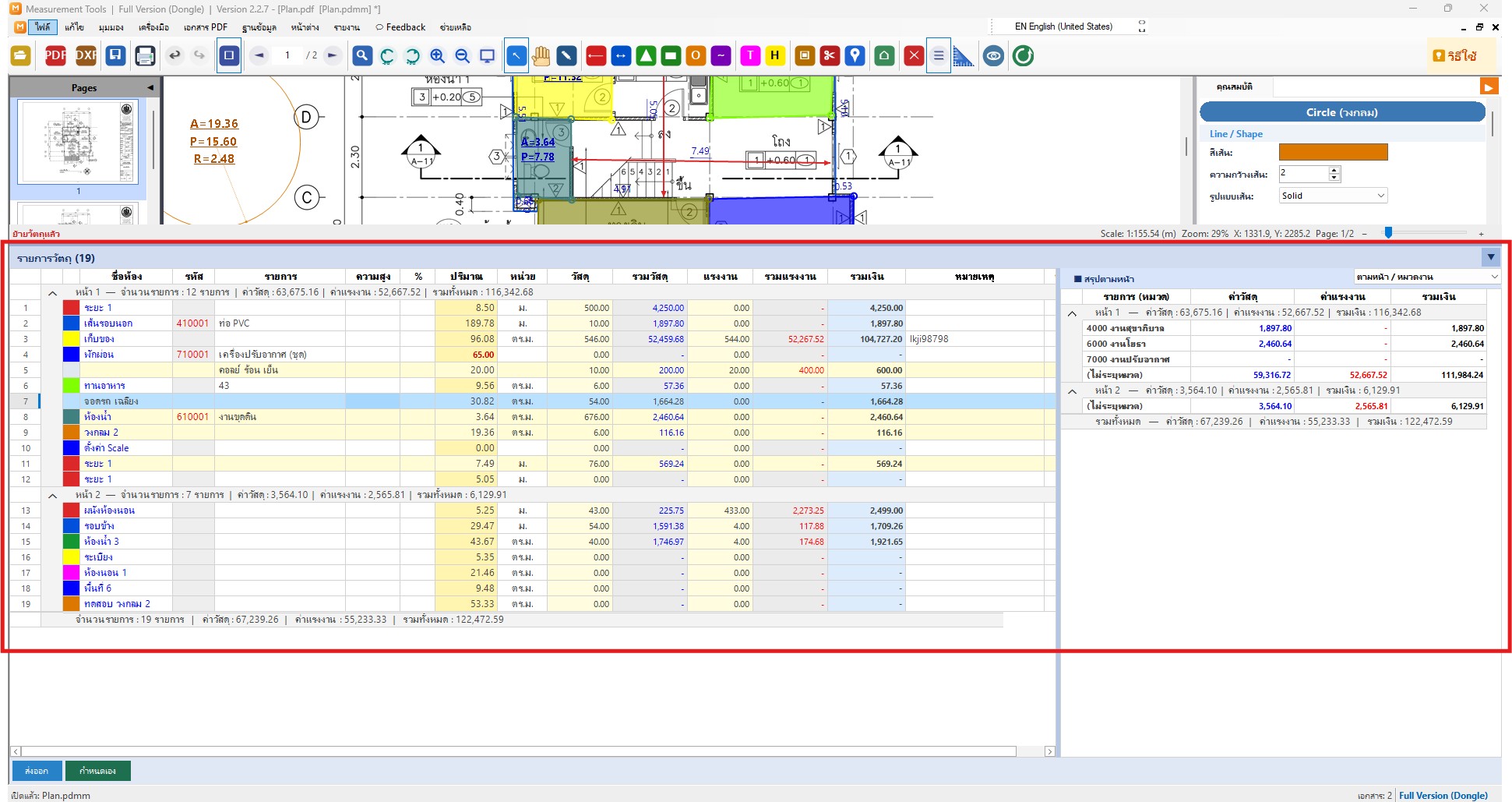This screenshot has width=1512, height=802.
Task: Toggle the pointer select tool
Action: coord(516,55)
